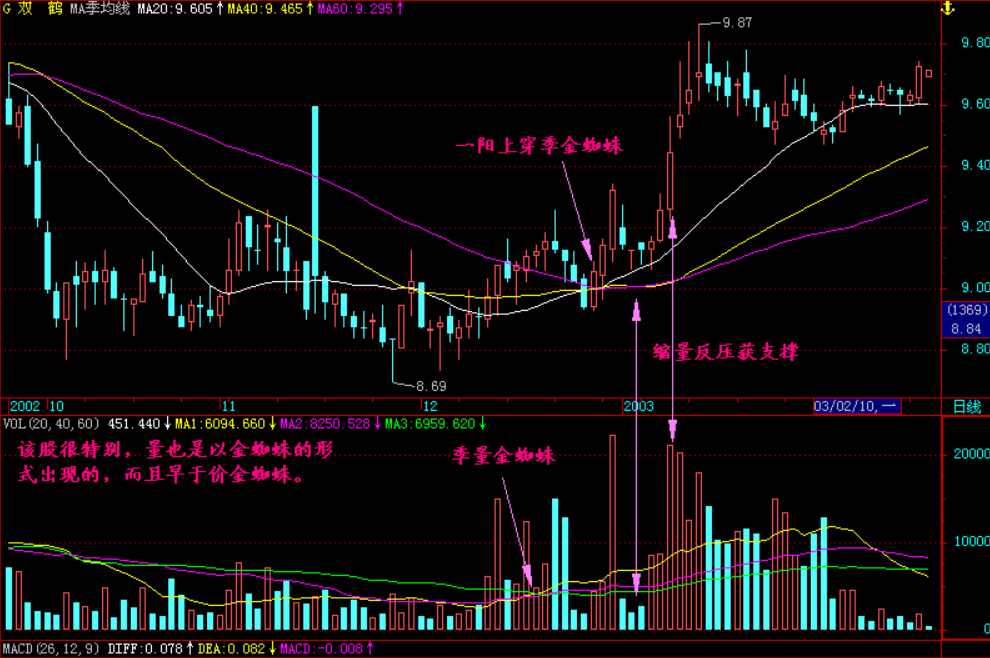Click the up arrow after MA20 value
The image size is (990, 658).
click(x=220, y=9)
